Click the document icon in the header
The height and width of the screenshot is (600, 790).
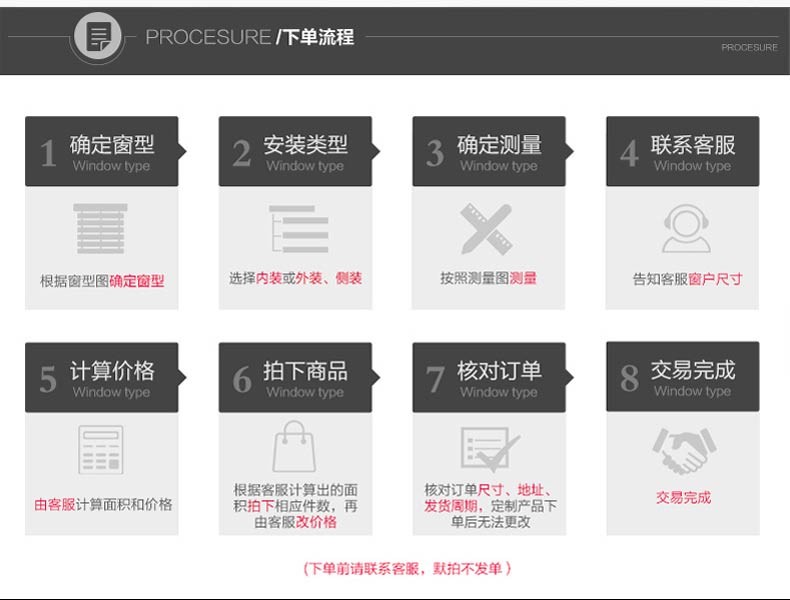coord(98,36)
